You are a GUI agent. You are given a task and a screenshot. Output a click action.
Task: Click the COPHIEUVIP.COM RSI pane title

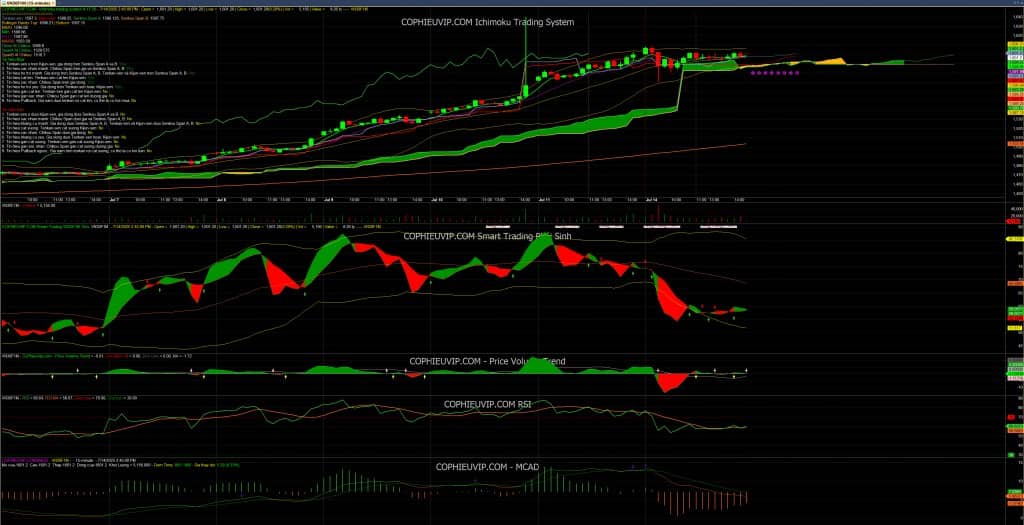[x=487, y=404]
